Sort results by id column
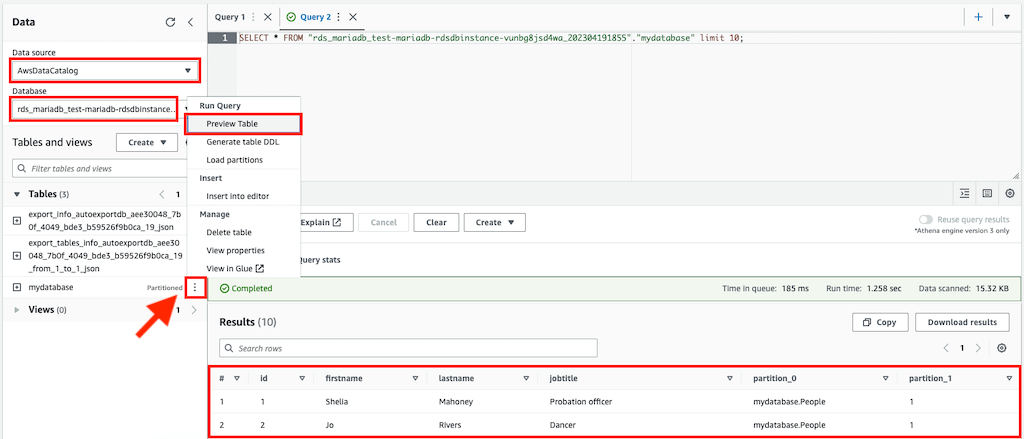Screen dimensions: 1024x439 (x=302, y=378)
